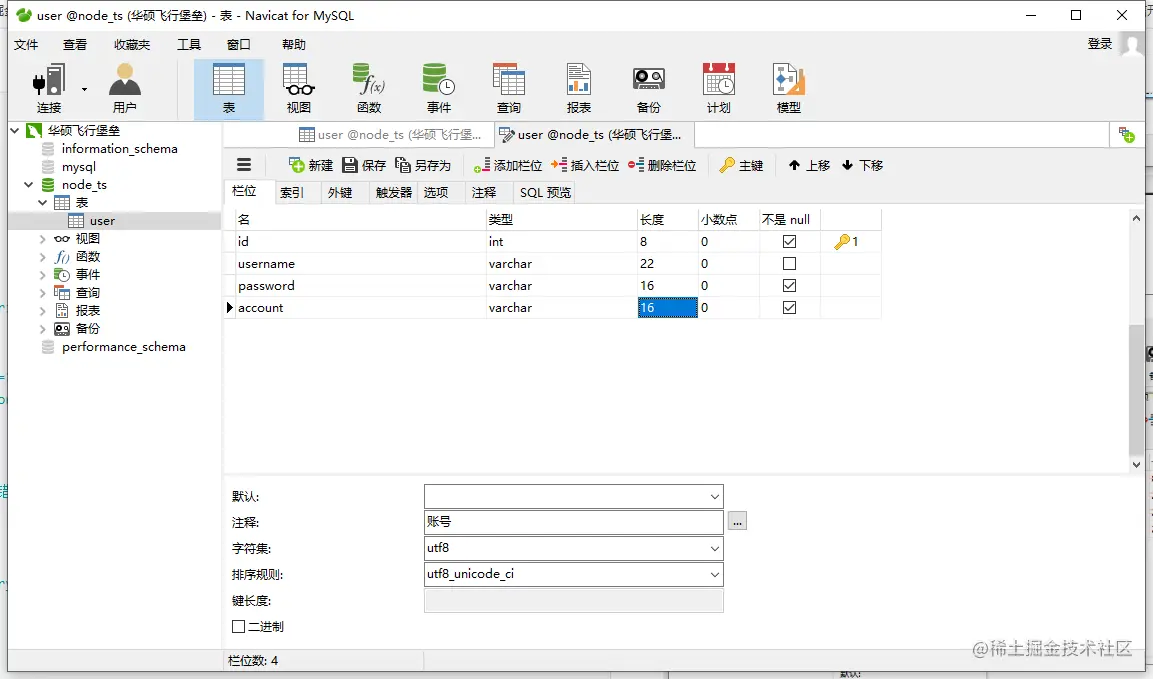
Task: Open the View (视图) toolbar icon
Action: pyautogui.click(x=299, y=88)
